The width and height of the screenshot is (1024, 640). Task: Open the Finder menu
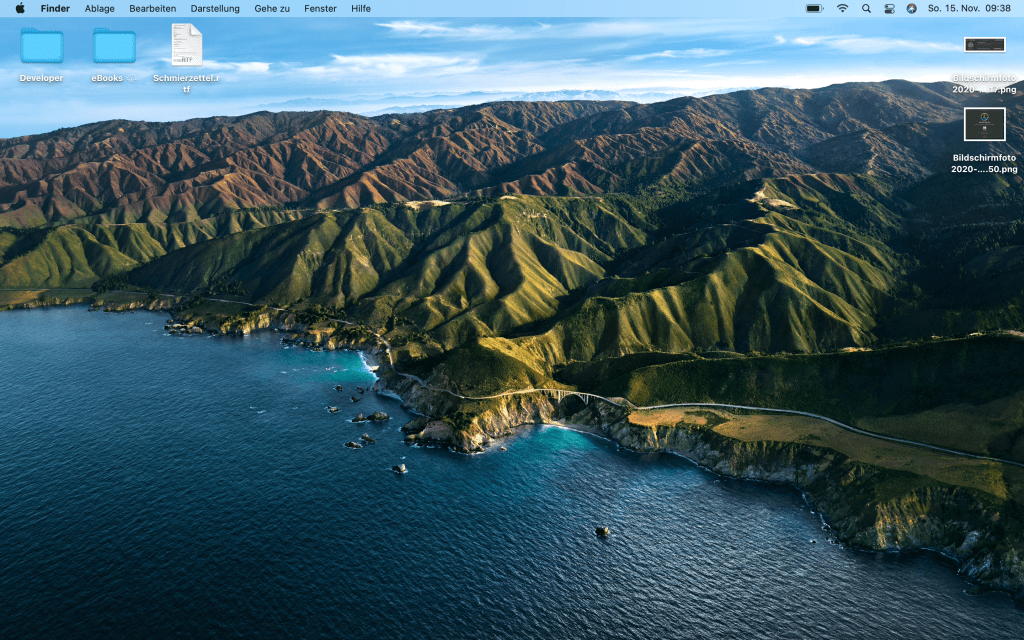pyautogui.click(x=55, y=8)
